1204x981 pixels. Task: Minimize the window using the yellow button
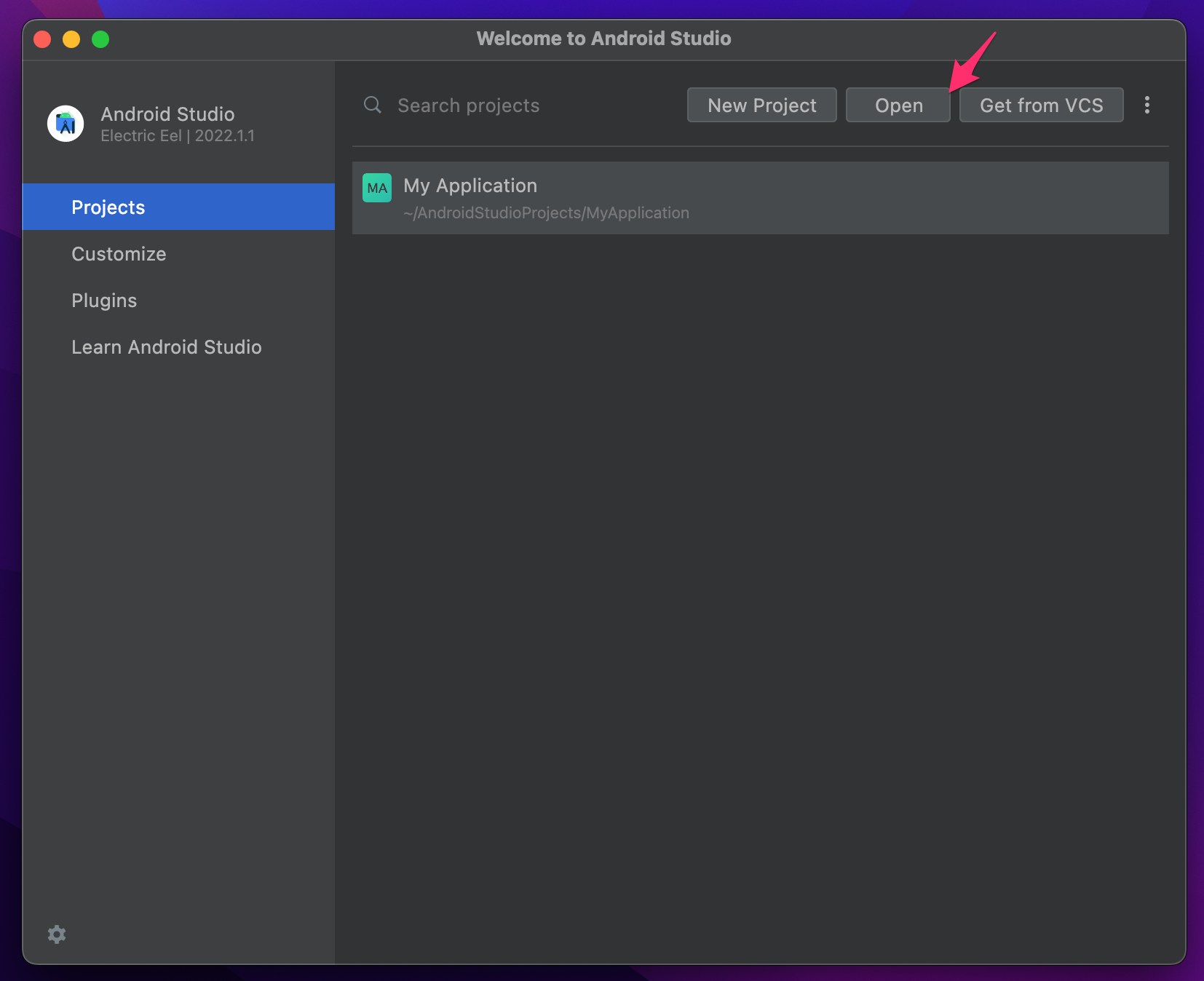pyautogui.click(x=71, y=39)
